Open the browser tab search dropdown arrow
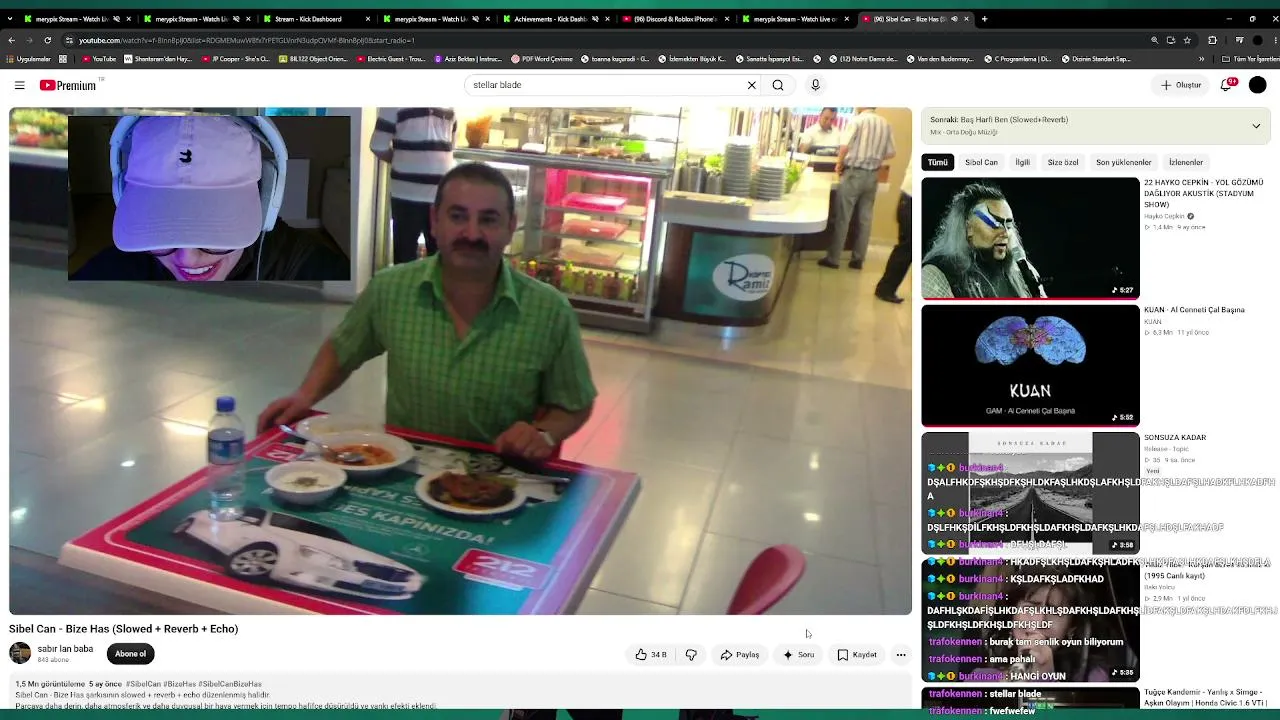 point(10,19)
